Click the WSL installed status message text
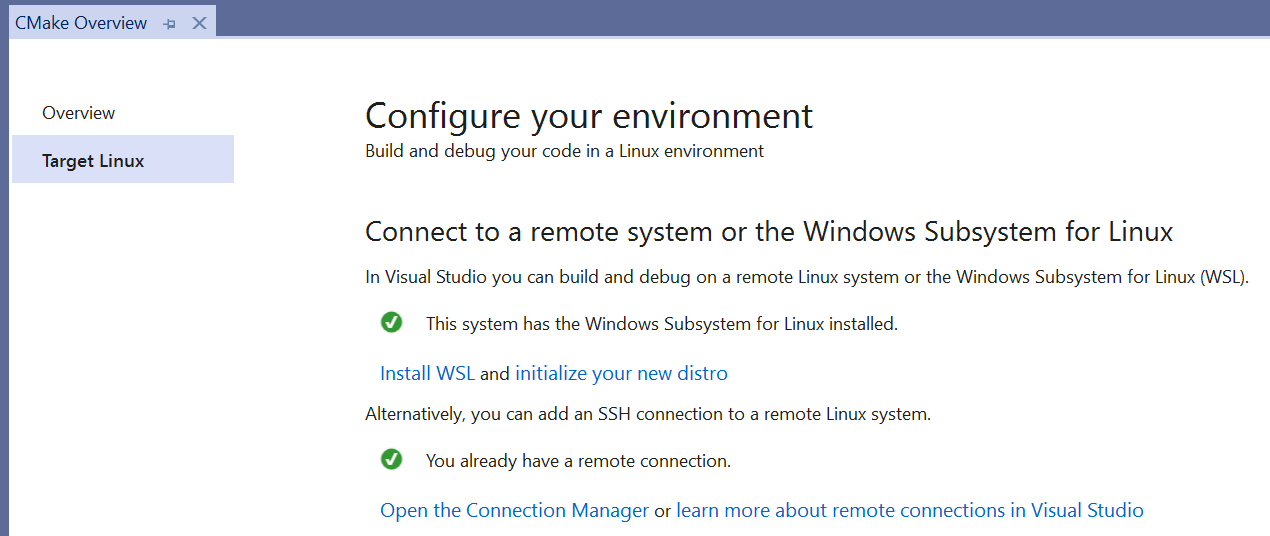This screenshot has height=536, width=1270. click(x=661, y=324)
